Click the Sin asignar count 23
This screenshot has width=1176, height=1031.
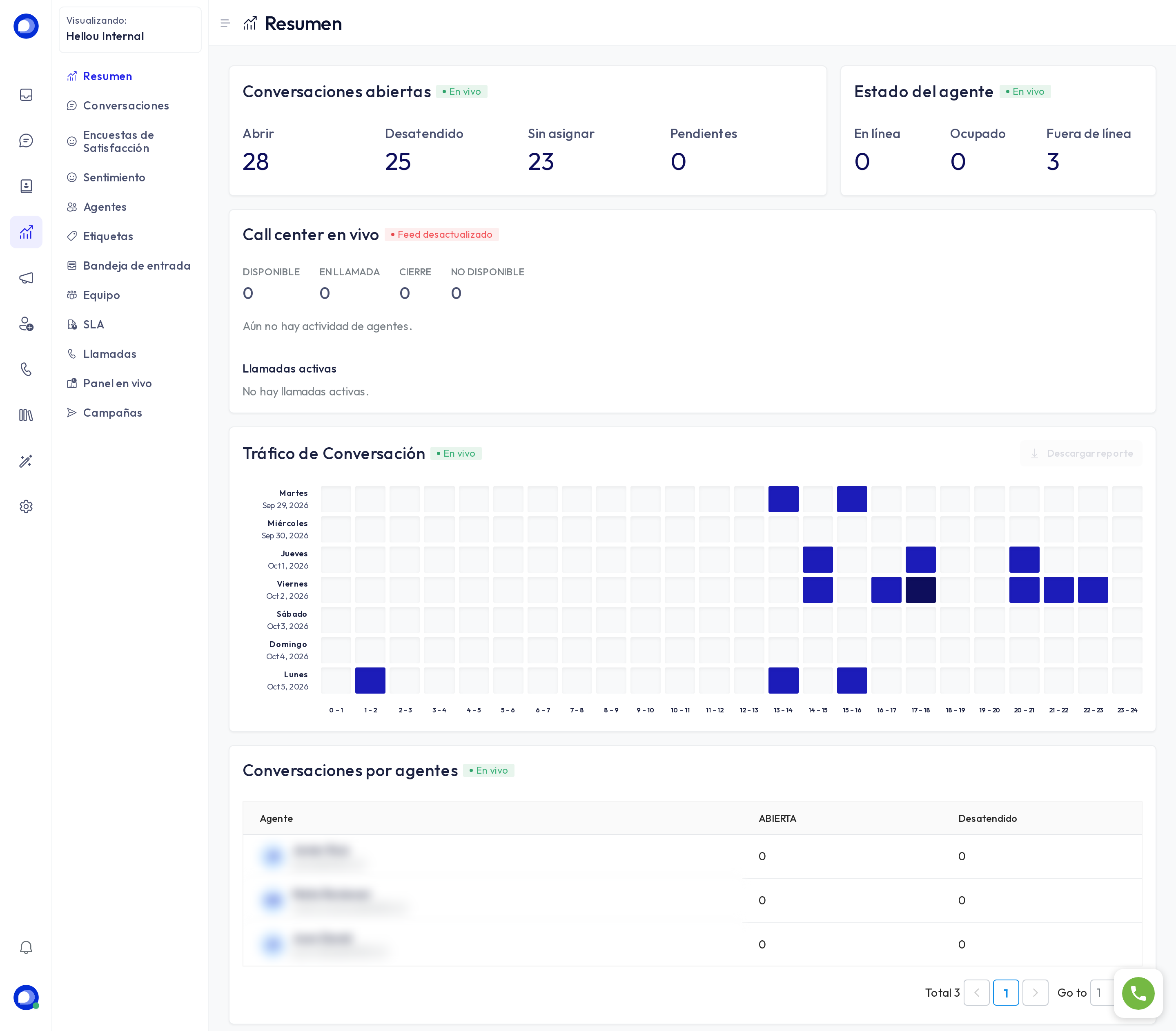click(541, 162)
